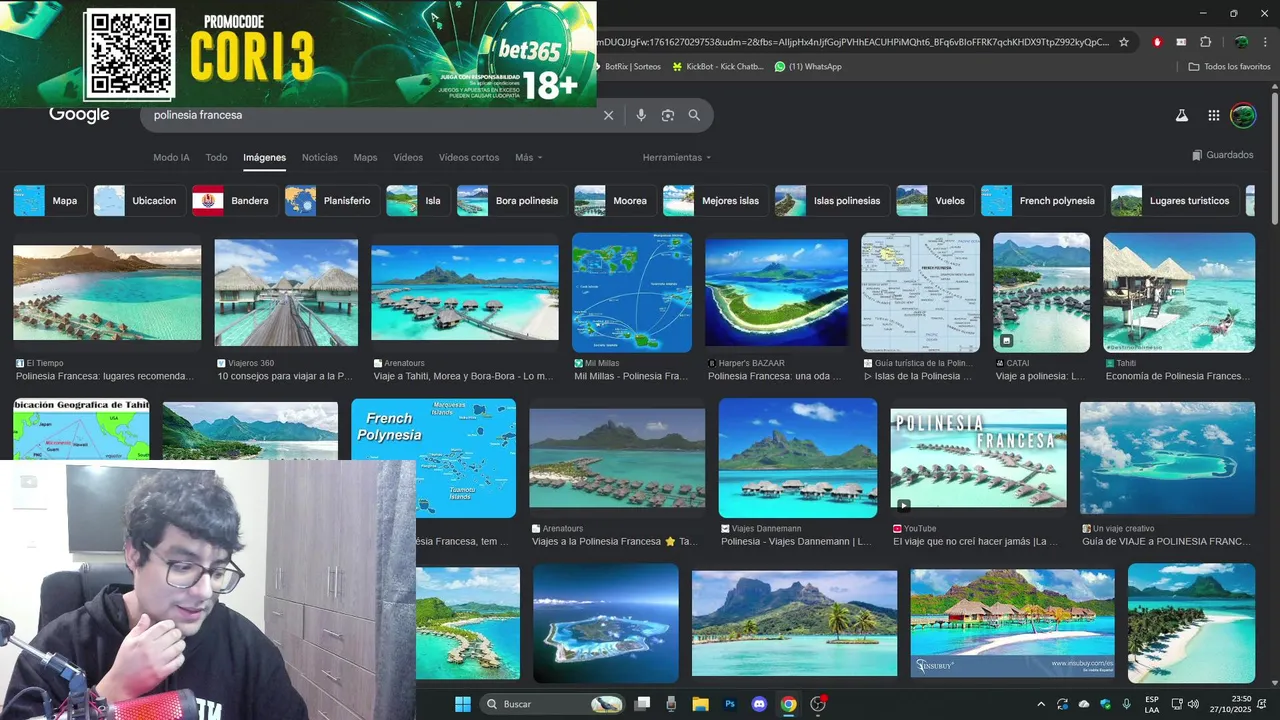Select the Islas polinesias chip
Screen dimensions: 1280x720
(832, 201)
